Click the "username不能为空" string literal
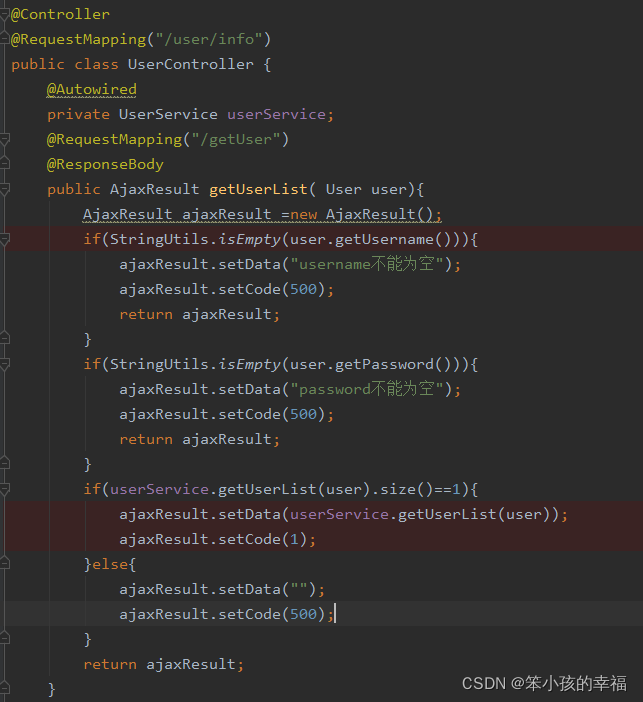The width and height of the screenshot is (643, 702). 367,264
